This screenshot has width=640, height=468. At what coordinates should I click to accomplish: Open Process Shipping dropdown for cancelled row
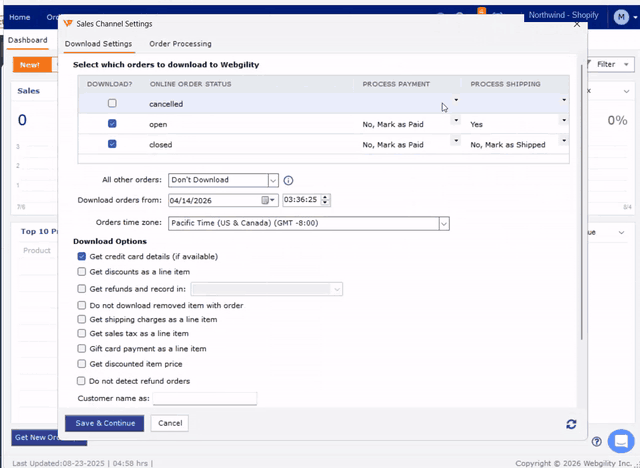pos(564,100)
